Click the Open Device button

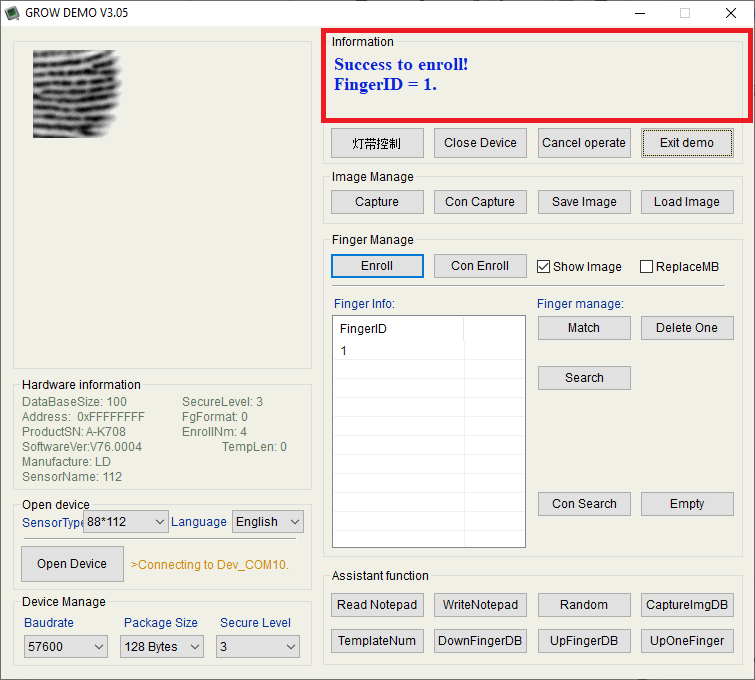click(72, 564)
